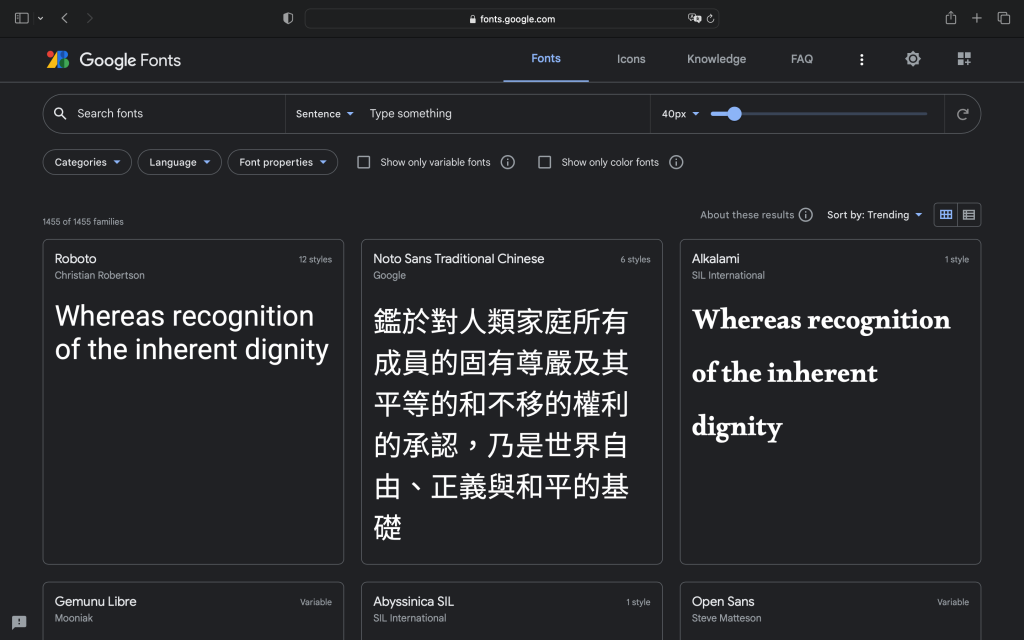Image resolution: width=1024 pixels, height=640 pixels.
Task: Enable Show only color fonts
Action: pyautogui.click(x=545, y=162)
